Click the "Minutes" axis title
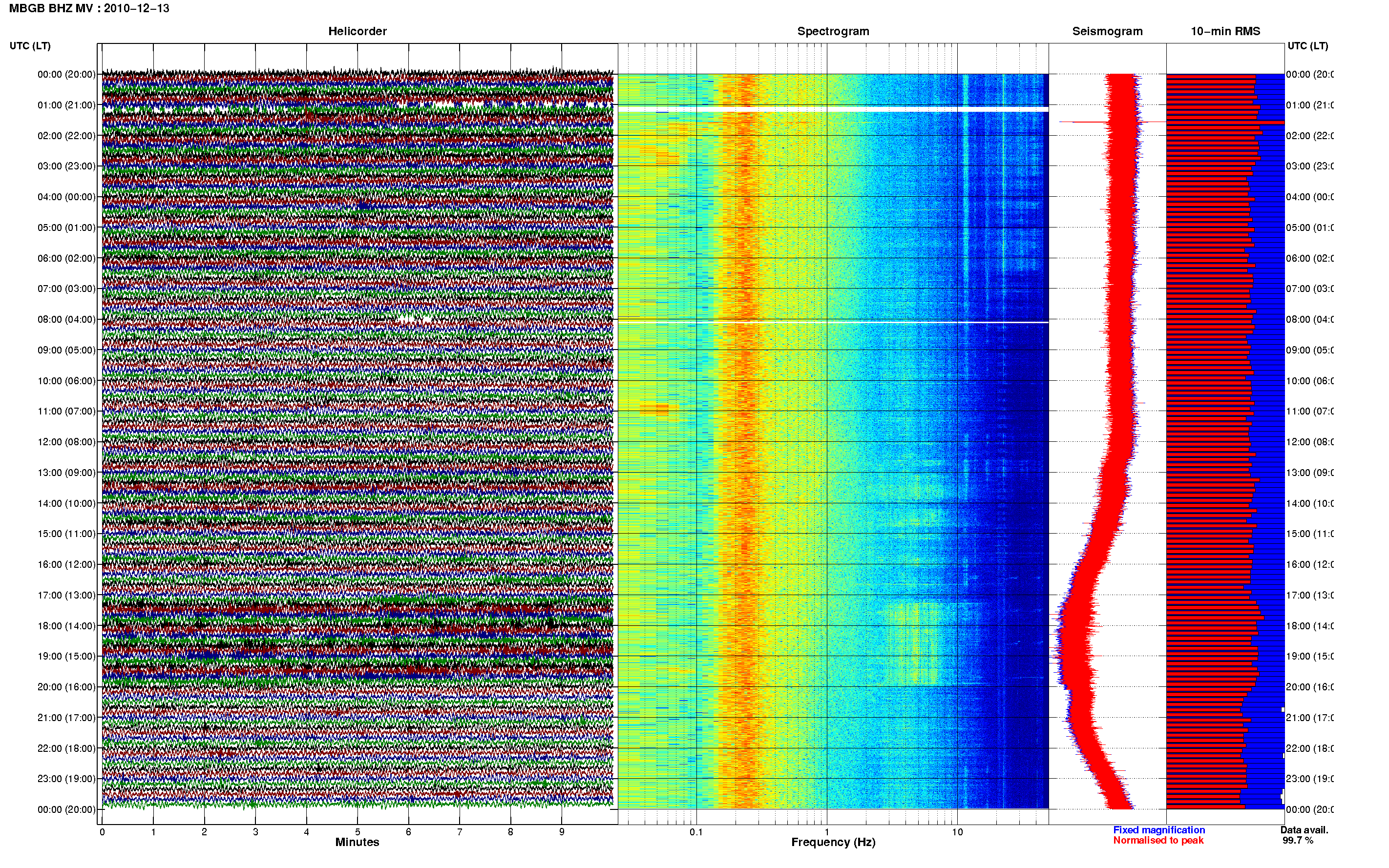The width and height of the screenshot is (1389, 868). [x=357, y=842]
